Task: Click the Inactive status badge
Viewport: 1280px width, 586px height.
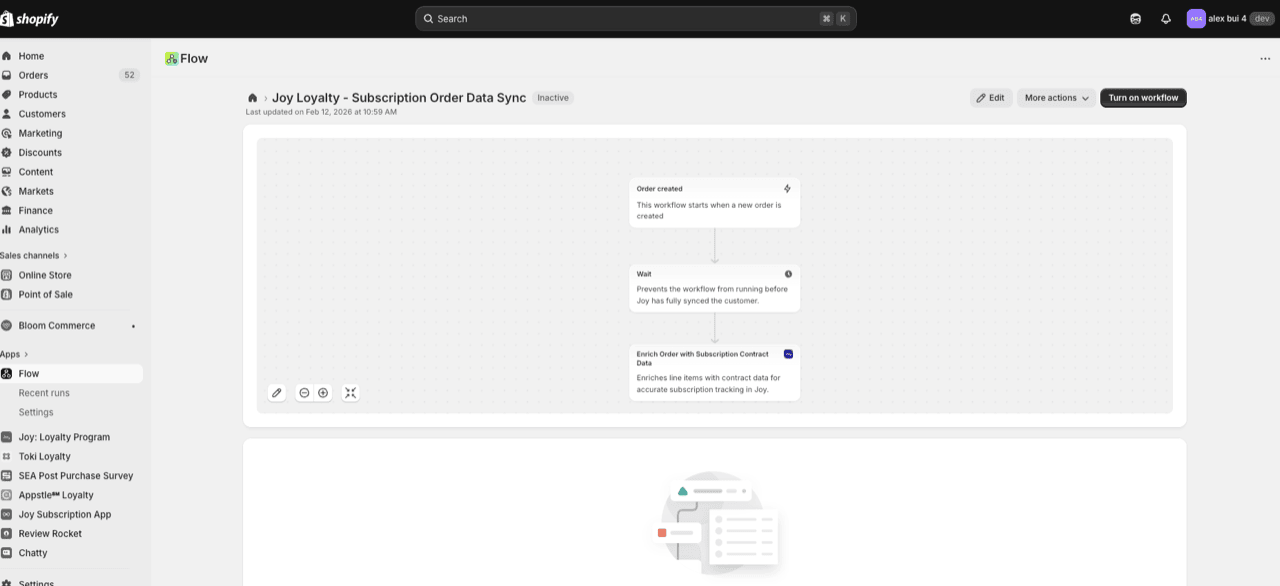Action: (553, 98)
